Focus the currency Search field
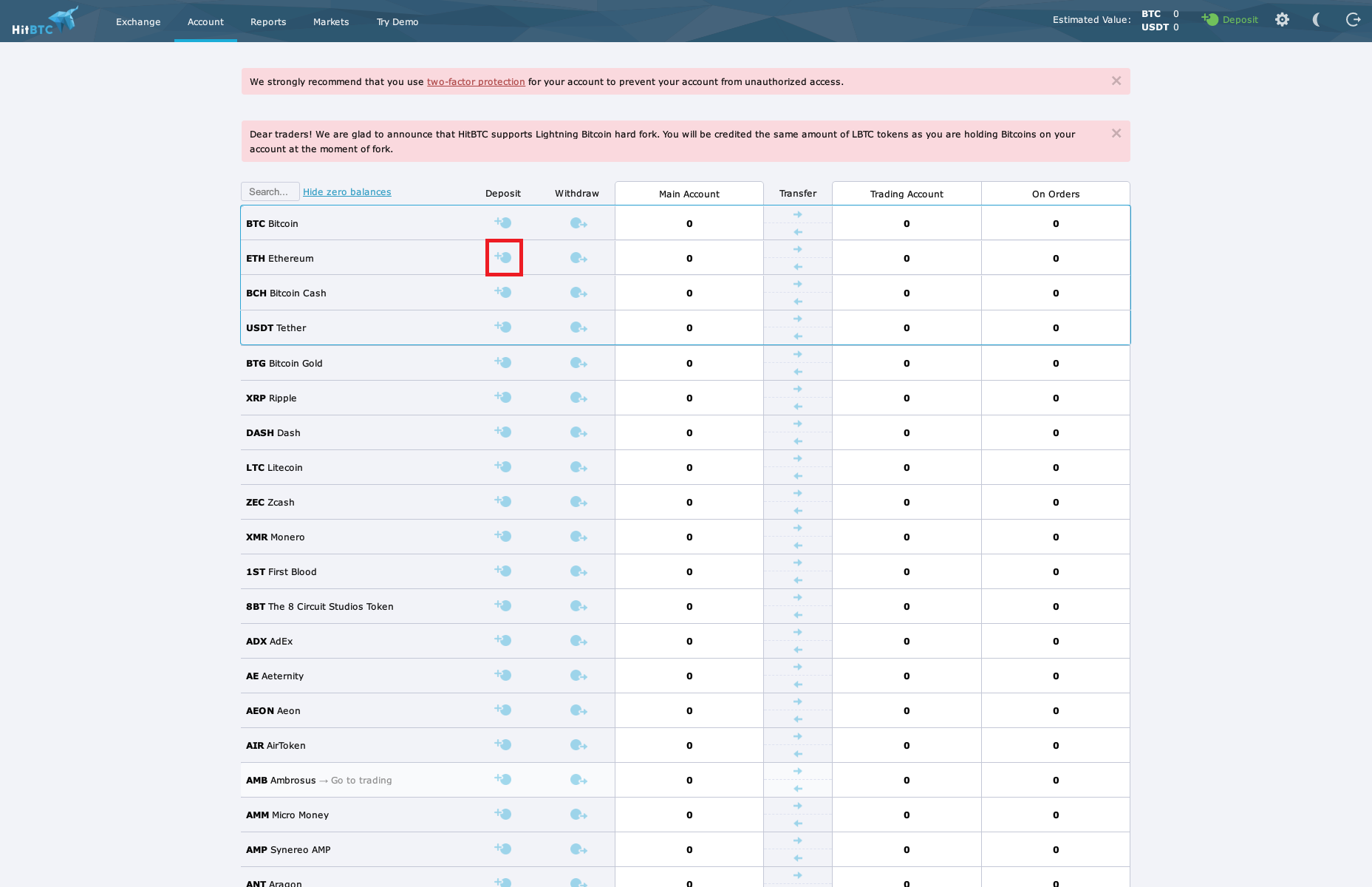Viewport: 1372px width, 887px height. (270, 191)
